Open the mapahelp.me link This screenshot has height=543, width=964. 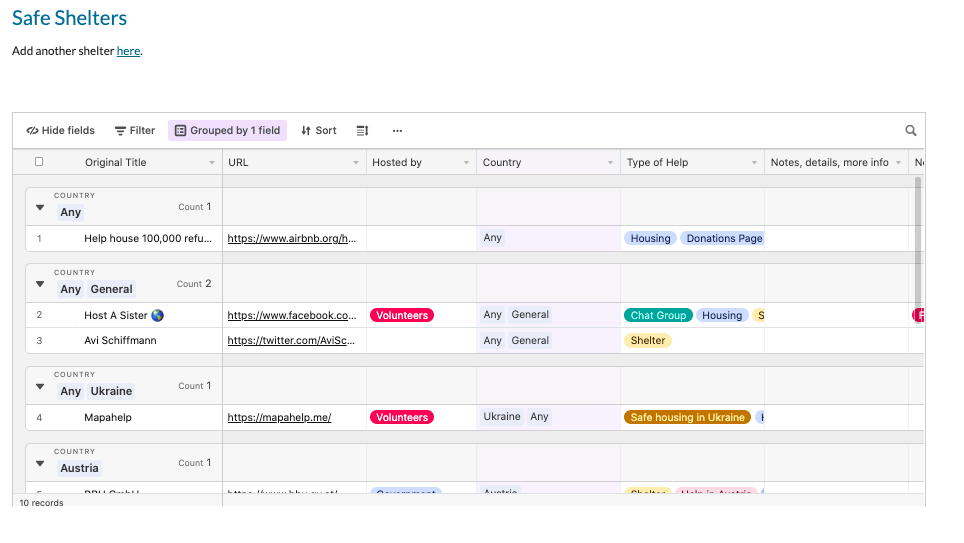point(279,418)
